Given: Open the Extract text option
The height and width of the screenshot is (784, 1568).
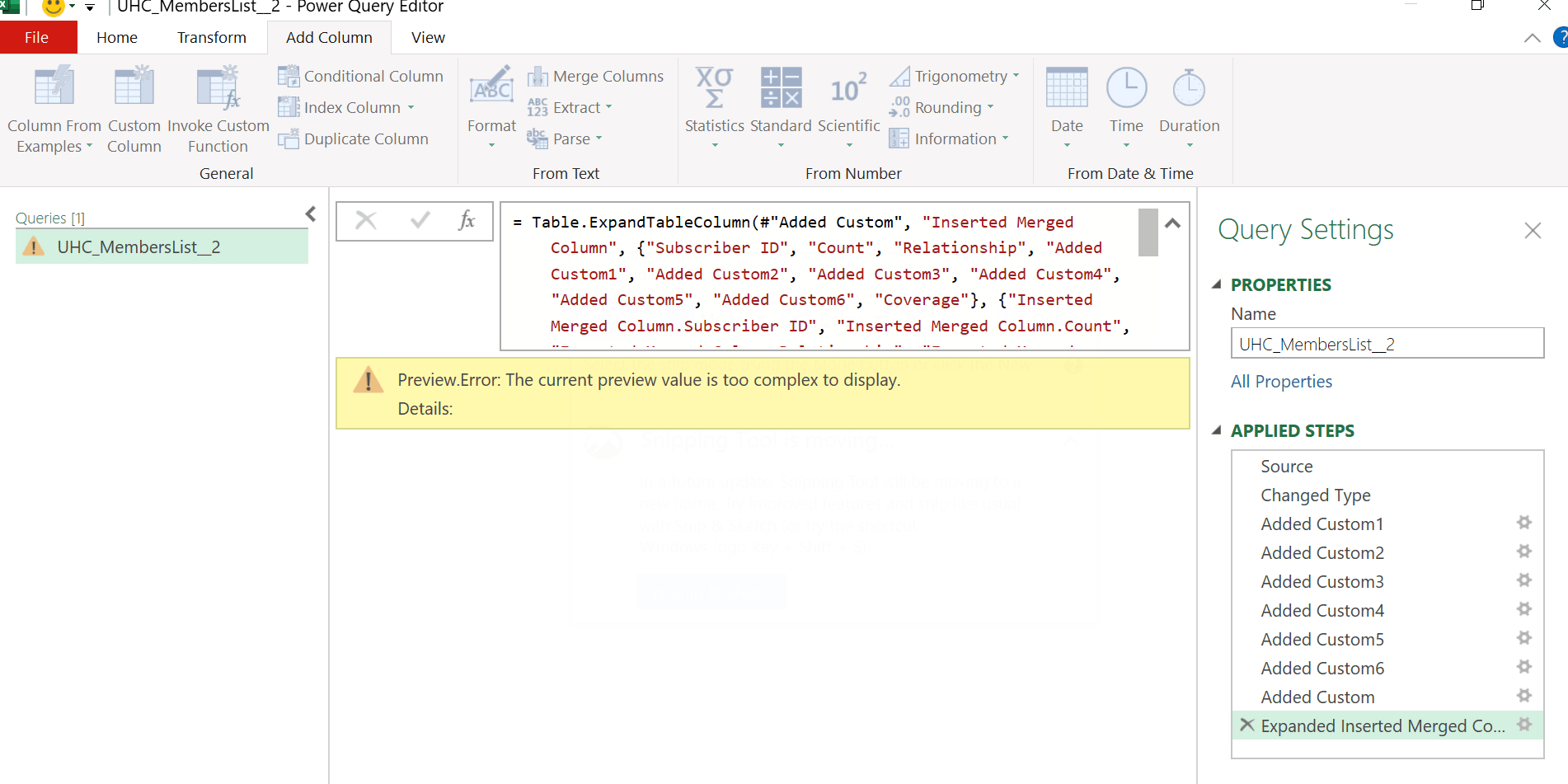Looking at the screenshot, I should pos(570,107).
